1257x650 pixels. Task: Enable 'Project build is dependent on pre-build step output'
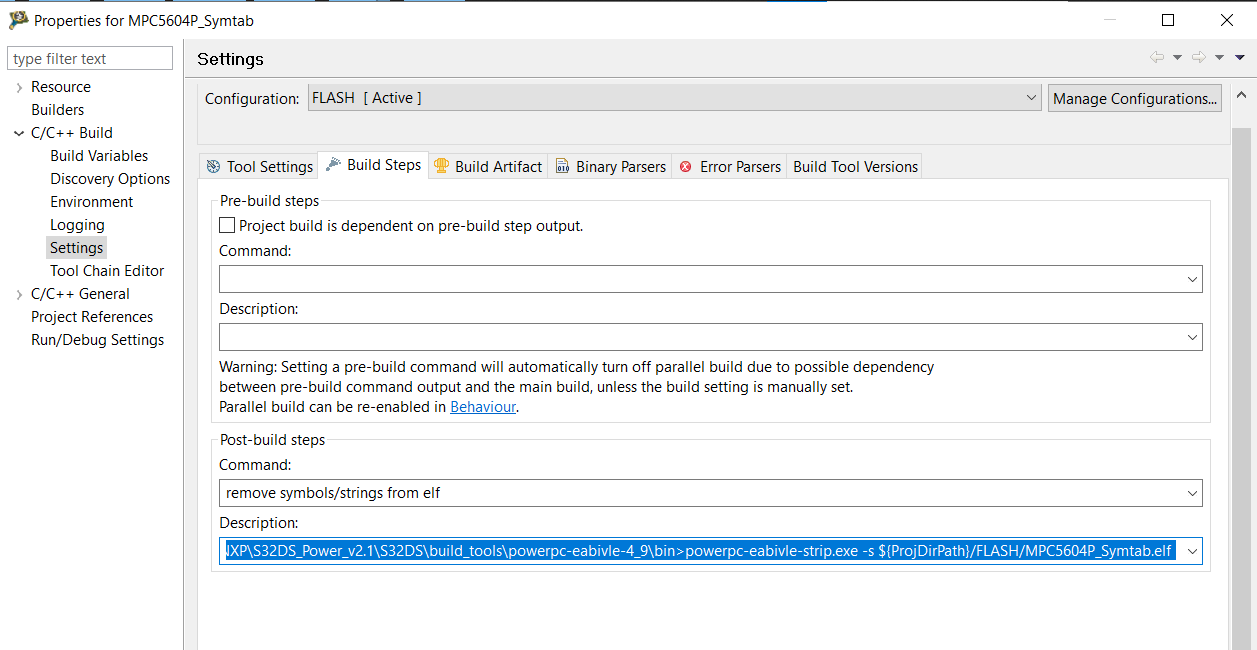pos(226,224)
